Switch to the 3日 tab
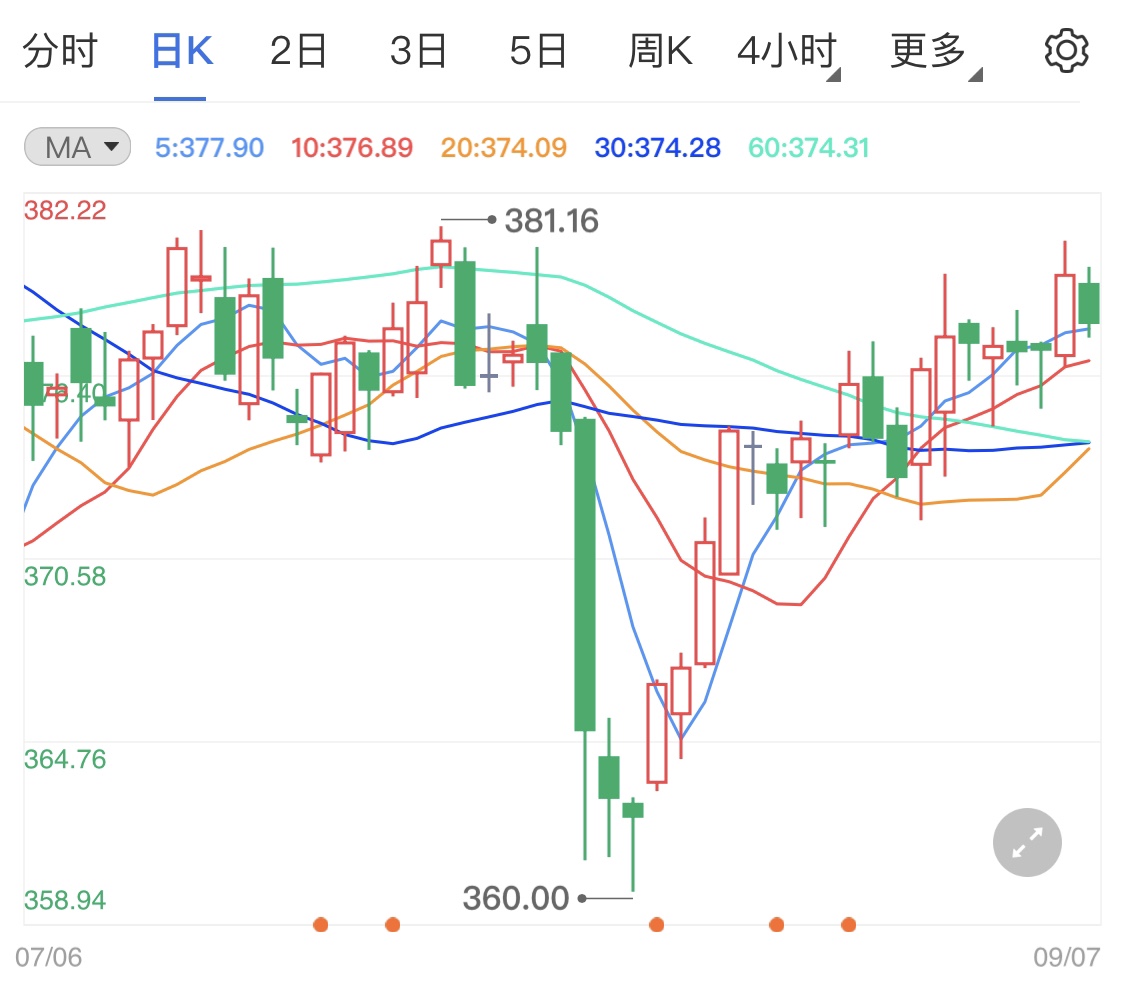 click(418, 51)
